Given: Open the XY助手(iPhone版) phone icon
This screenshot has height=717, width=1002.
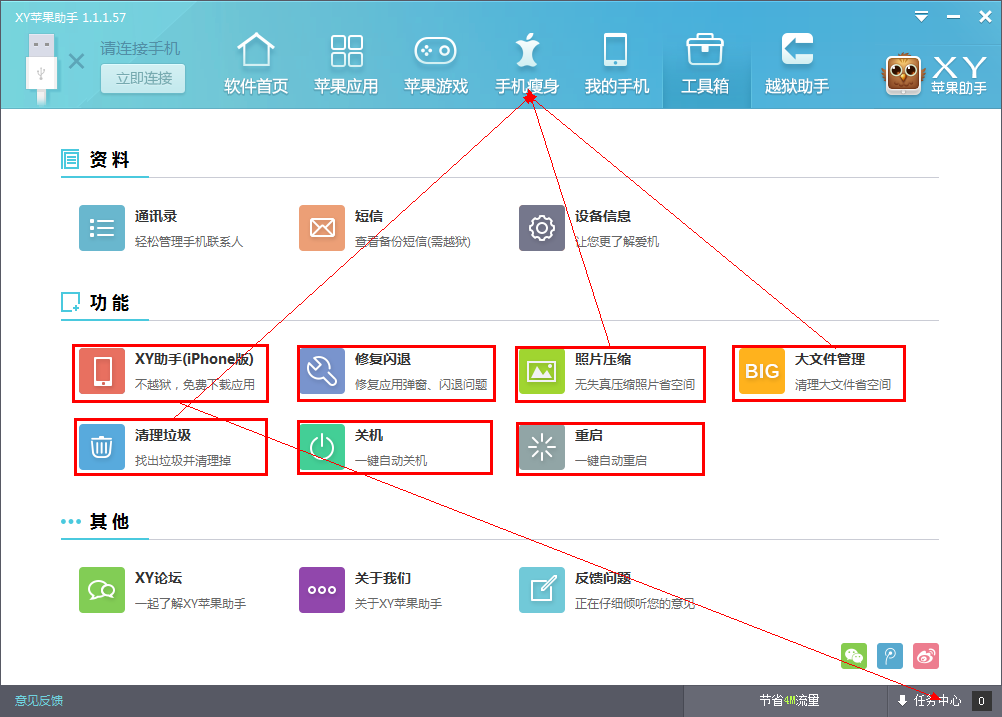Looking at the screenshot, I should coord(102,371).
